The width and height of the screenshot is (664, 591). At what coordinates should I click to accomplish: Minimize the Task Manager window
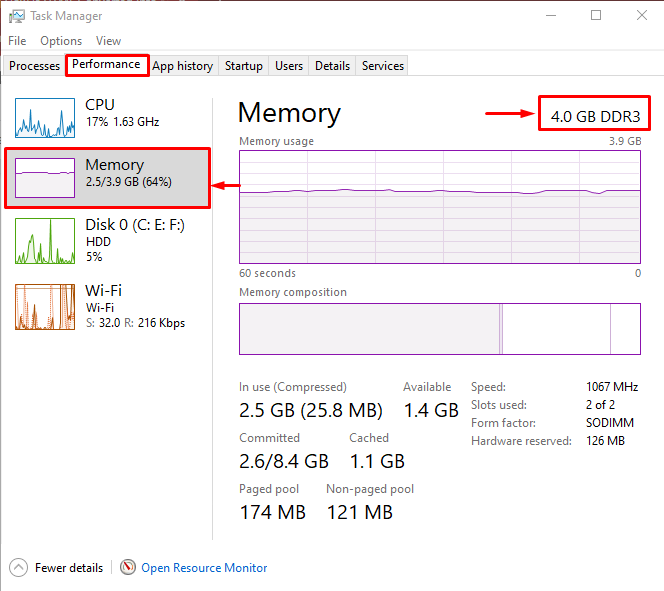coord(551,16)
